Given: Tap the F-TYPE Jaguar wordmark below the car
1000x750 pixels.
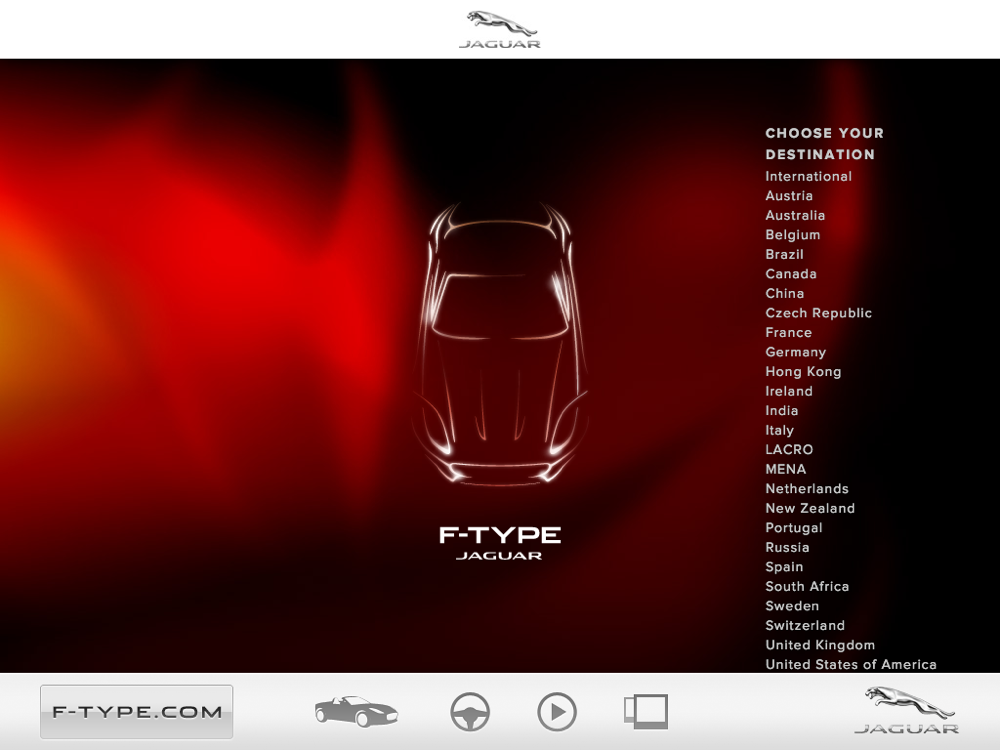Looking at the screenshot, I should (500, 543).
